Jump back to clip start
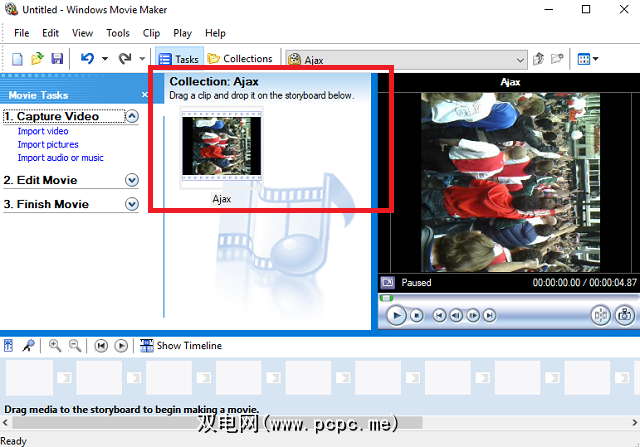The image size is (640, 447). (x=439, y=316)
